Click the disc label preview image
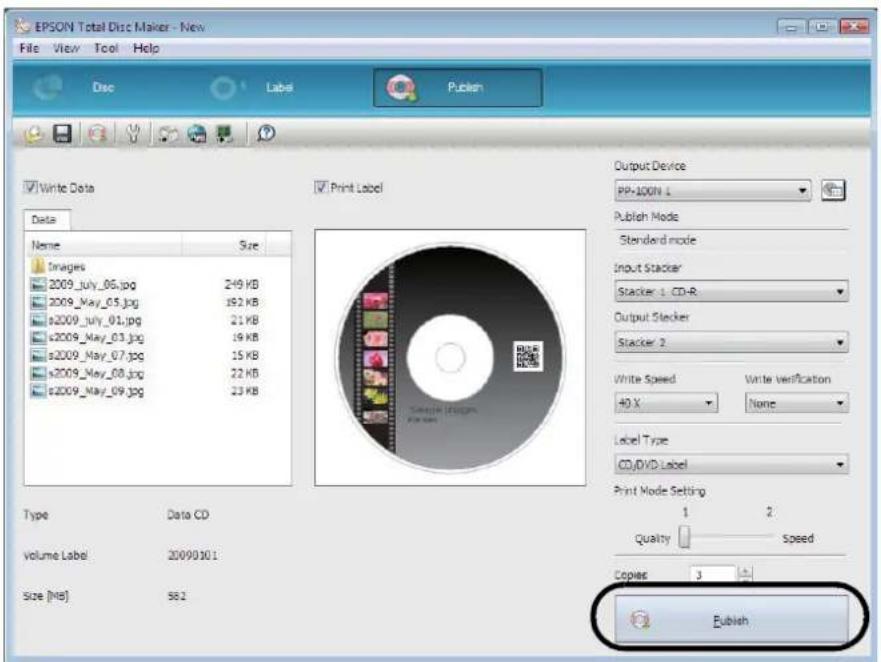The width and height of the screenshot is (881, 662). point(450,357)
